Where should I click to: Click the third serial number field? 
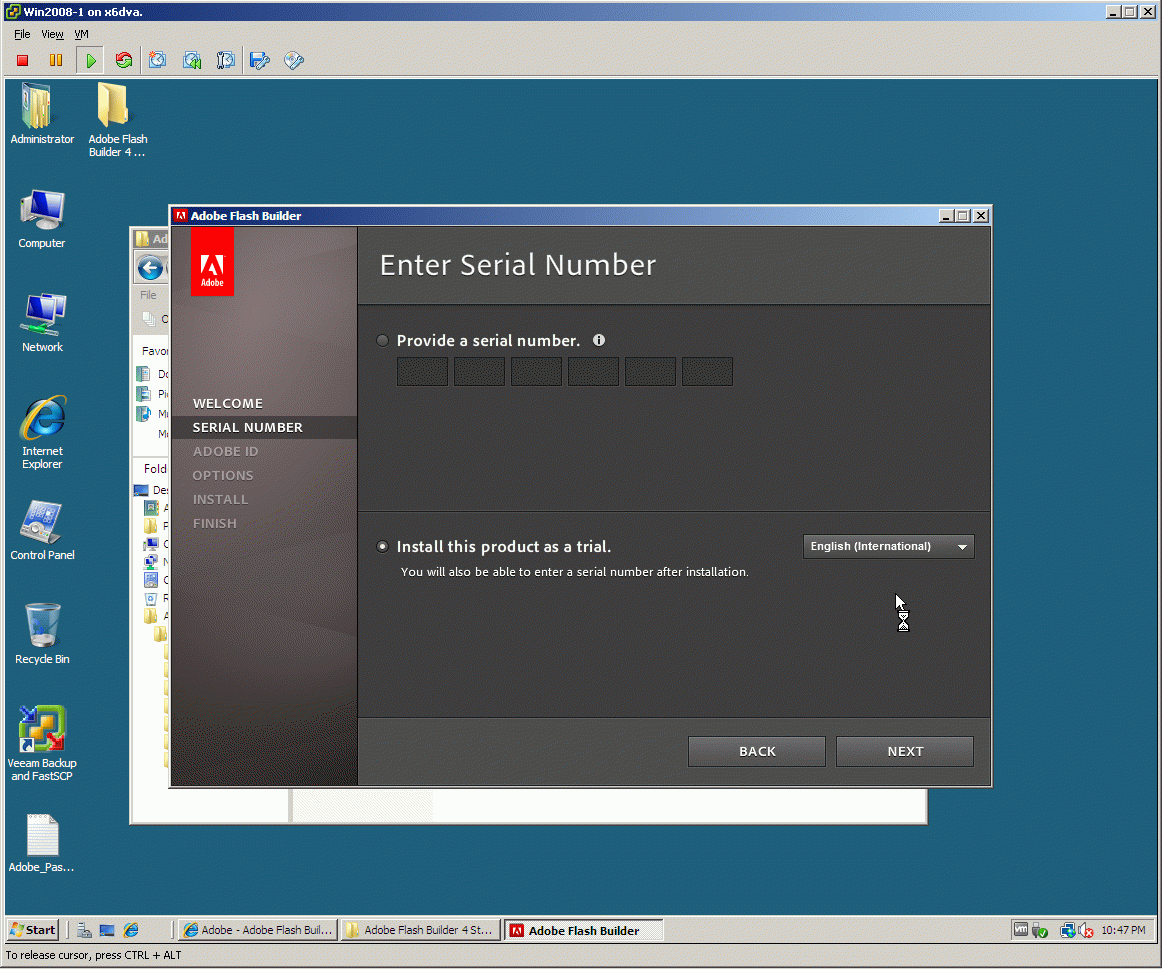click(537, 372)
